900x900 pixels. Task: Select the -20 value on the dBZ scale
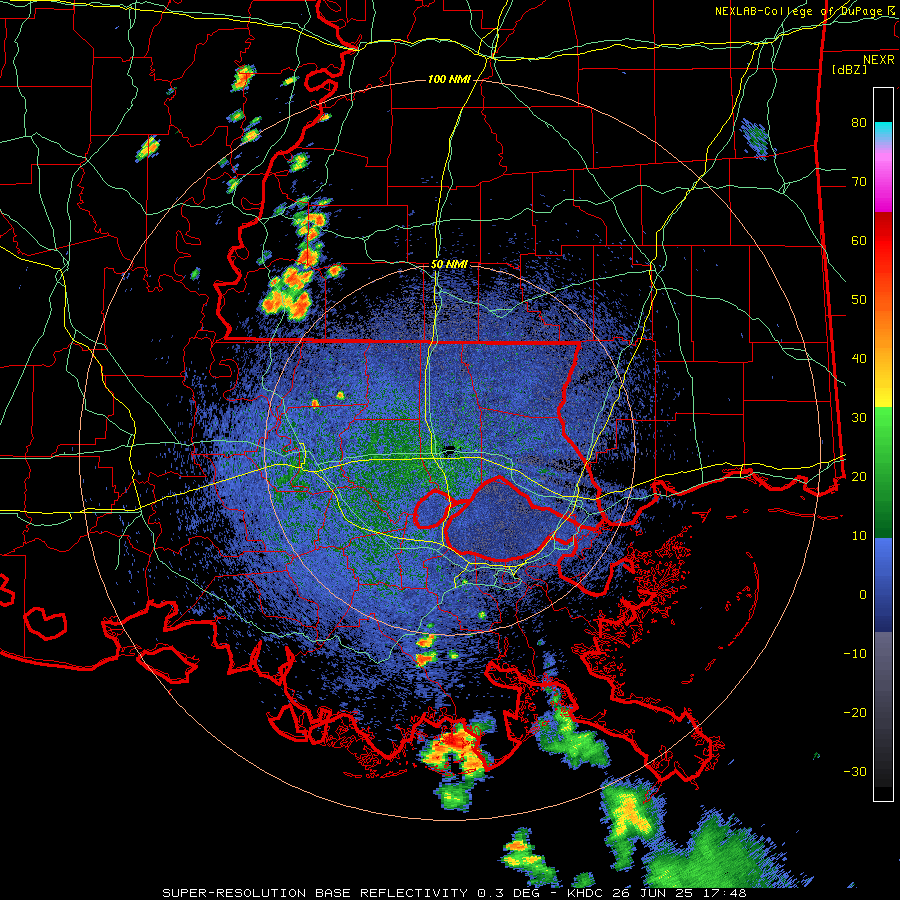[855, 713]
